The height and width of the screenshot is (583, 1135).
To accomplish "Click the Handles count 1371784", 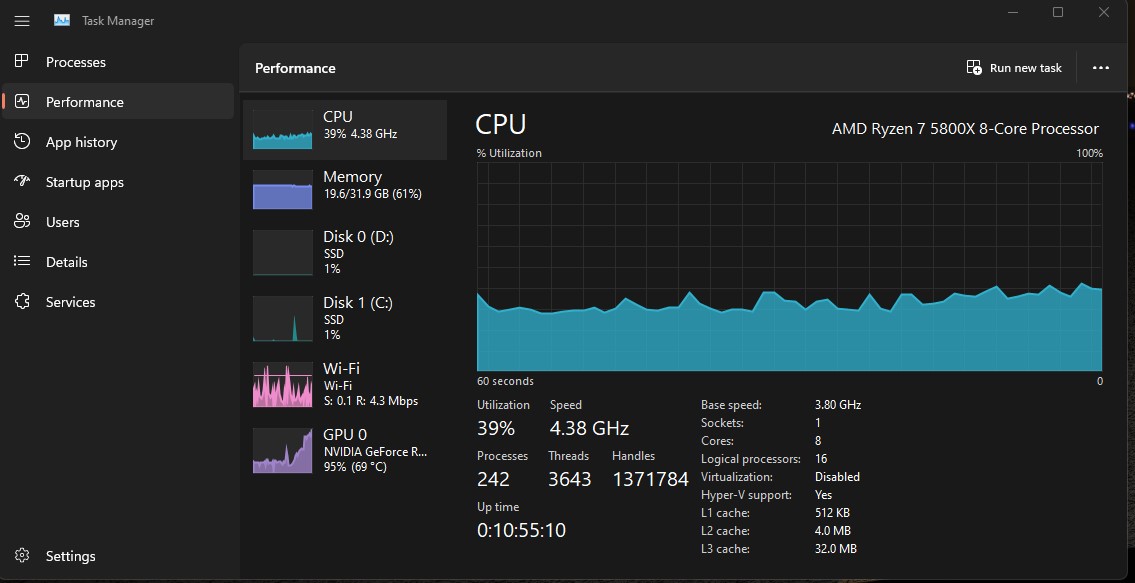I will tap(650, 479).
